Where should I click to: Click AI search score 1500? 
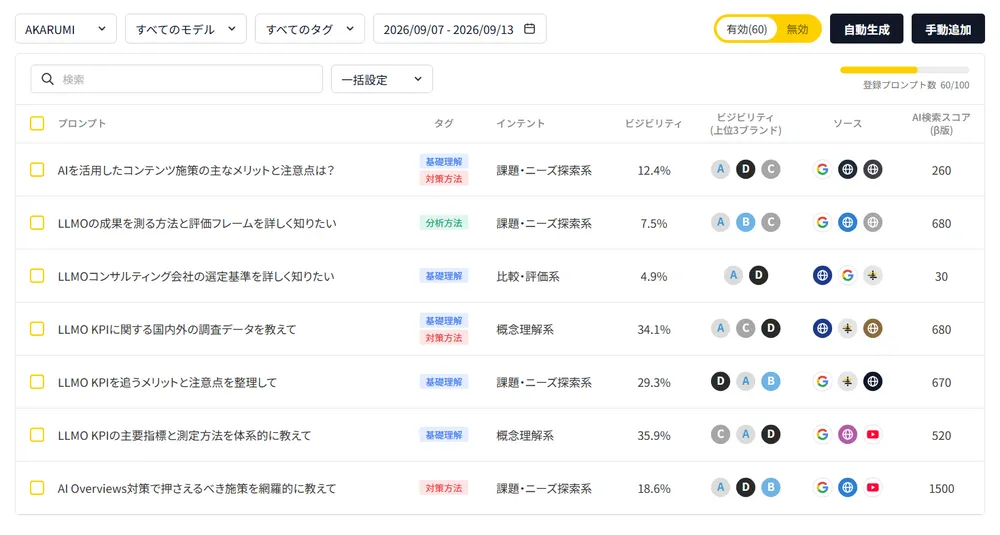pyautogui.click(x=941, y=488)
